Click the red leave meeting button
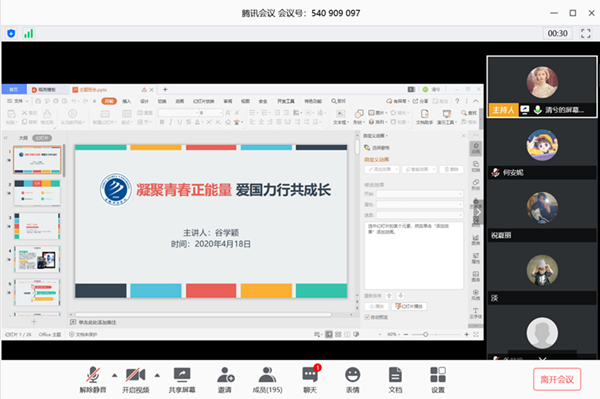The image size is (600, 399). 557,379
